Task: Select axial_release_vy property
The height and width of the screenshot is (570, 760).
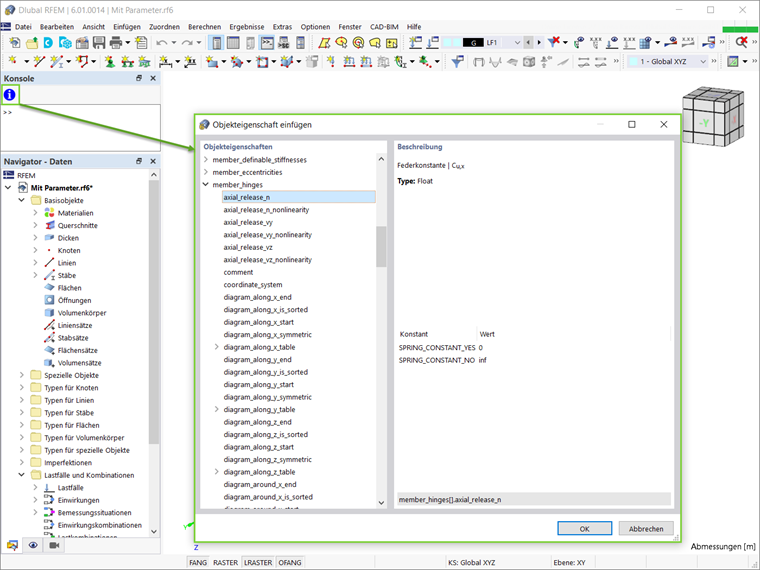Action: coord(248,222)
